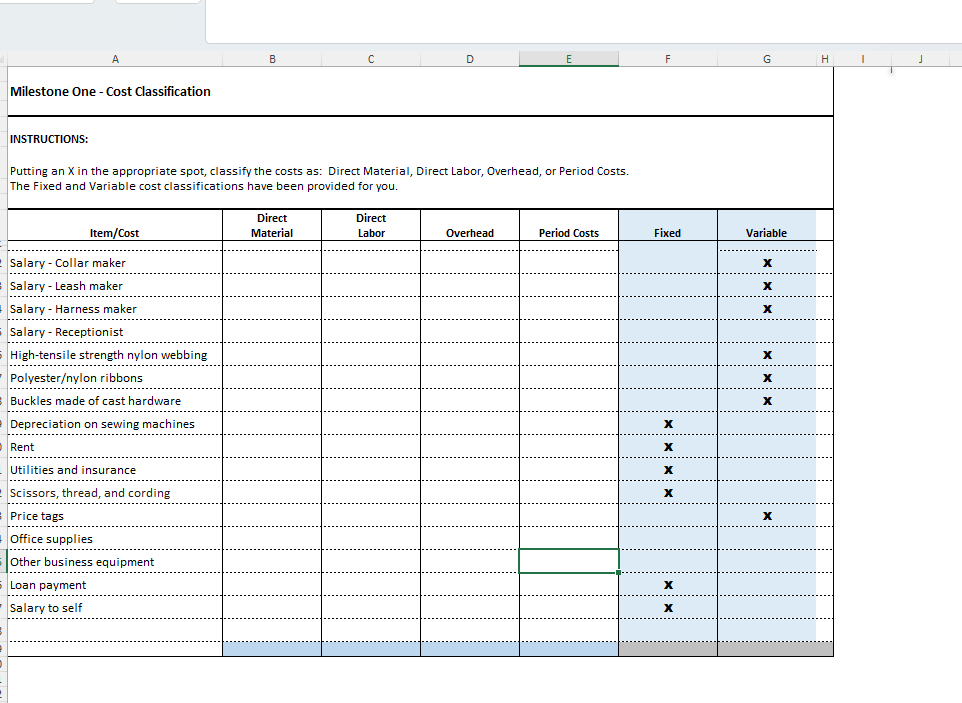Click Period Costs cell for Loan payment
Image resolution: width=962 pixels, height=703 pixels.
tap(569, 585)
